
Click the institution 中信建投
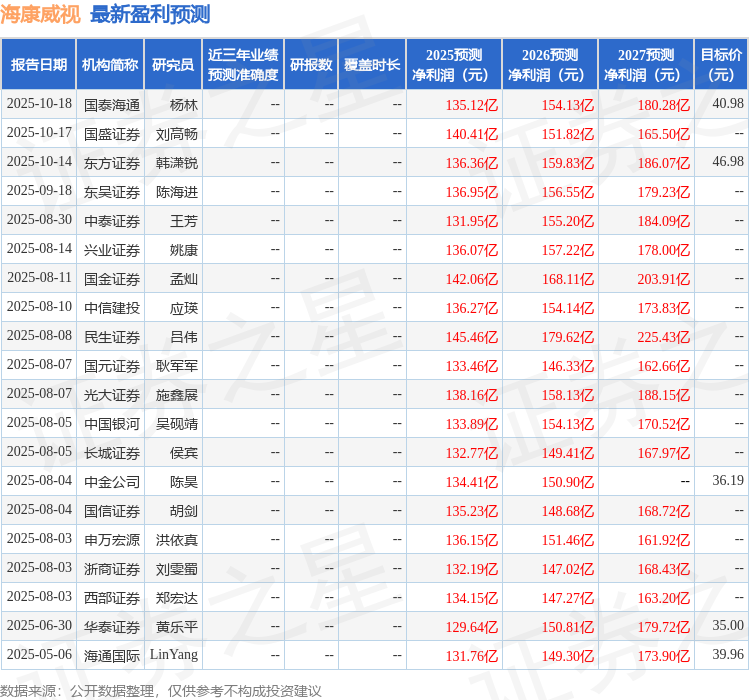112,308
